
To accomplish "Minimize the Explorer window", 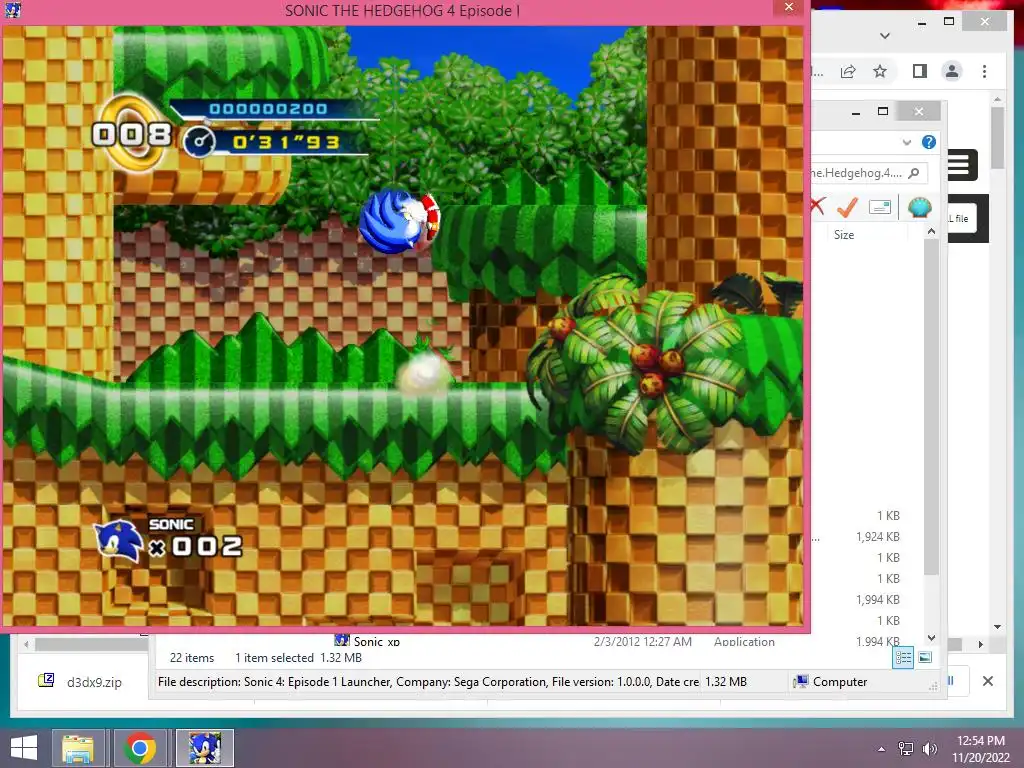I will [x=856, y=112].
